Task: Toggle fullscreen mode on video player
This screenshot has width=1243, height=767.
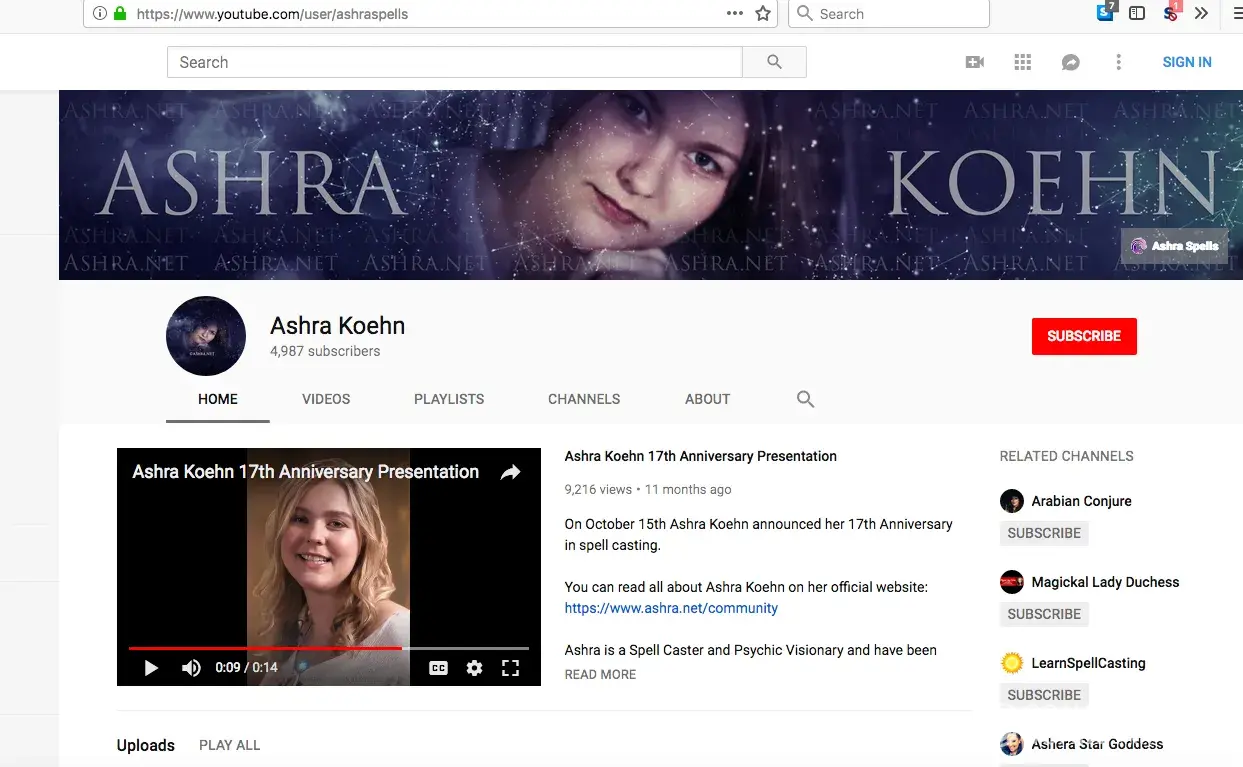Action: point(510,668)
